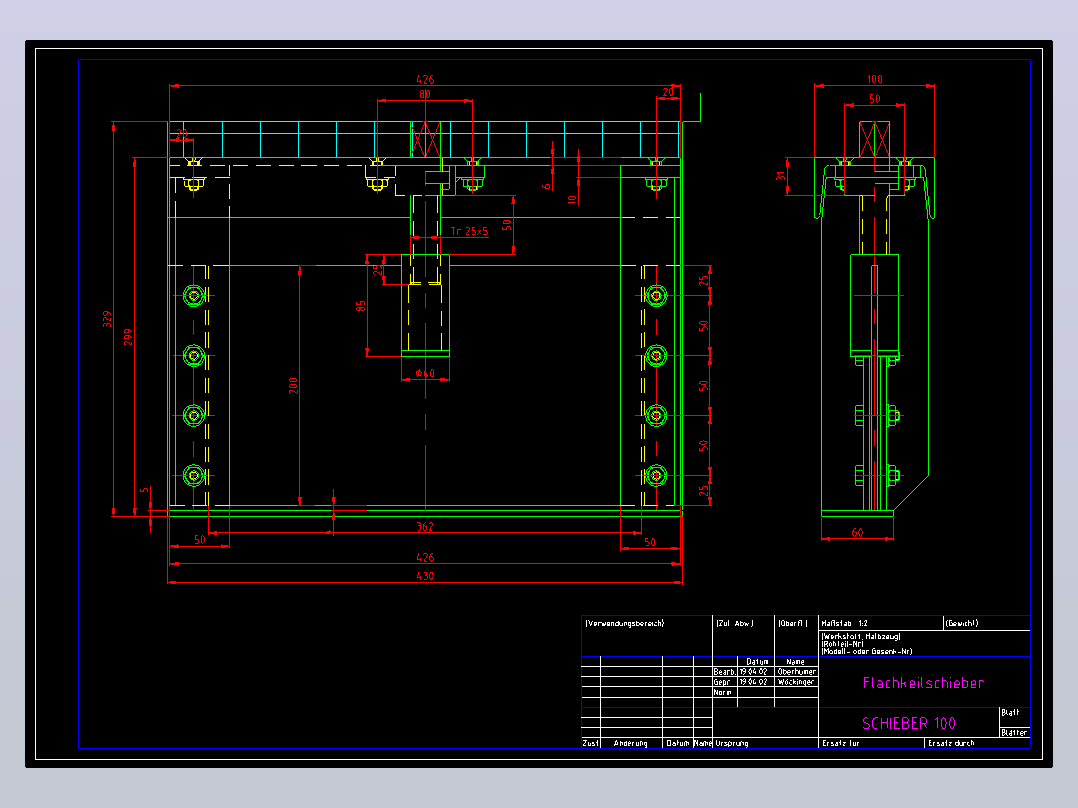Click the 'Ursprung' field label
Screen dimensions: 1078x808
pos(732,743)
